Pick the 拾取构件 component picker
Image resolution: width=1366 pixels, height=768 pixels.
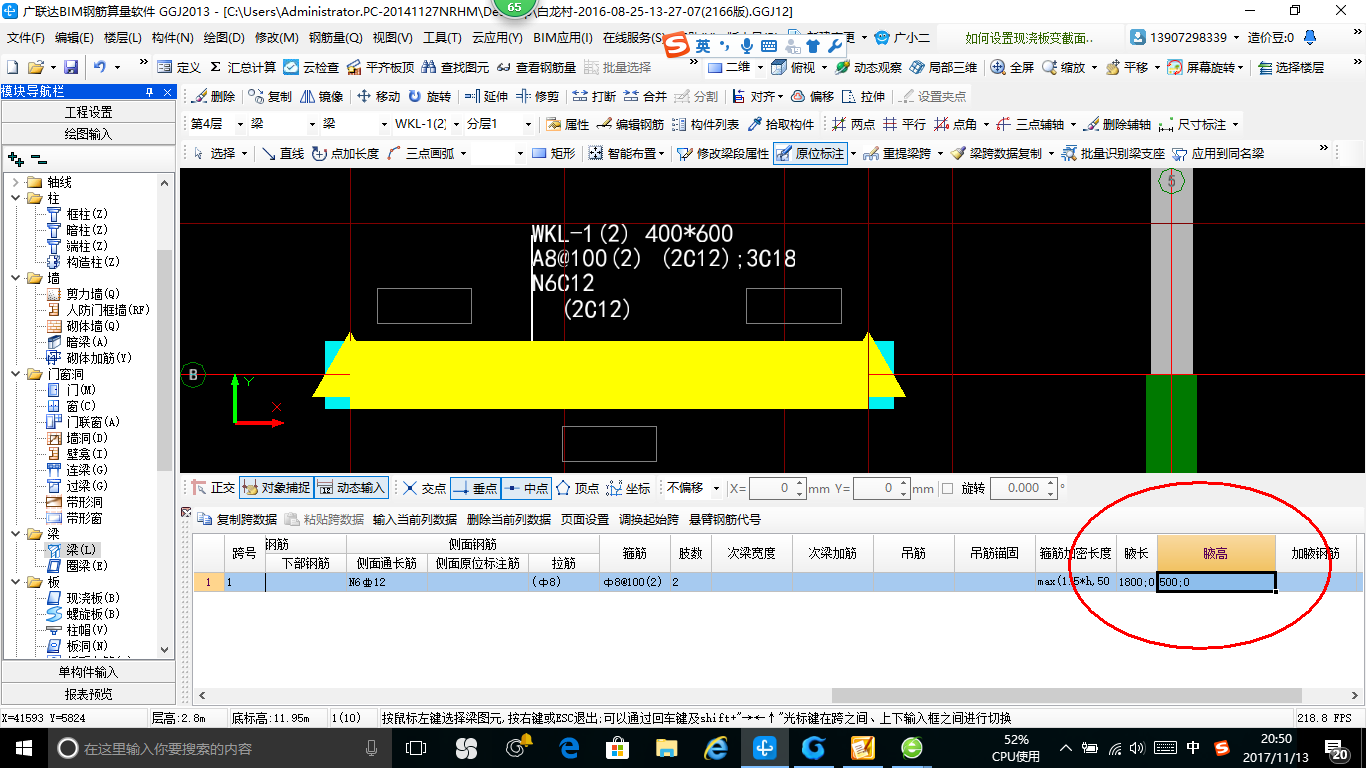coord(781,125)
